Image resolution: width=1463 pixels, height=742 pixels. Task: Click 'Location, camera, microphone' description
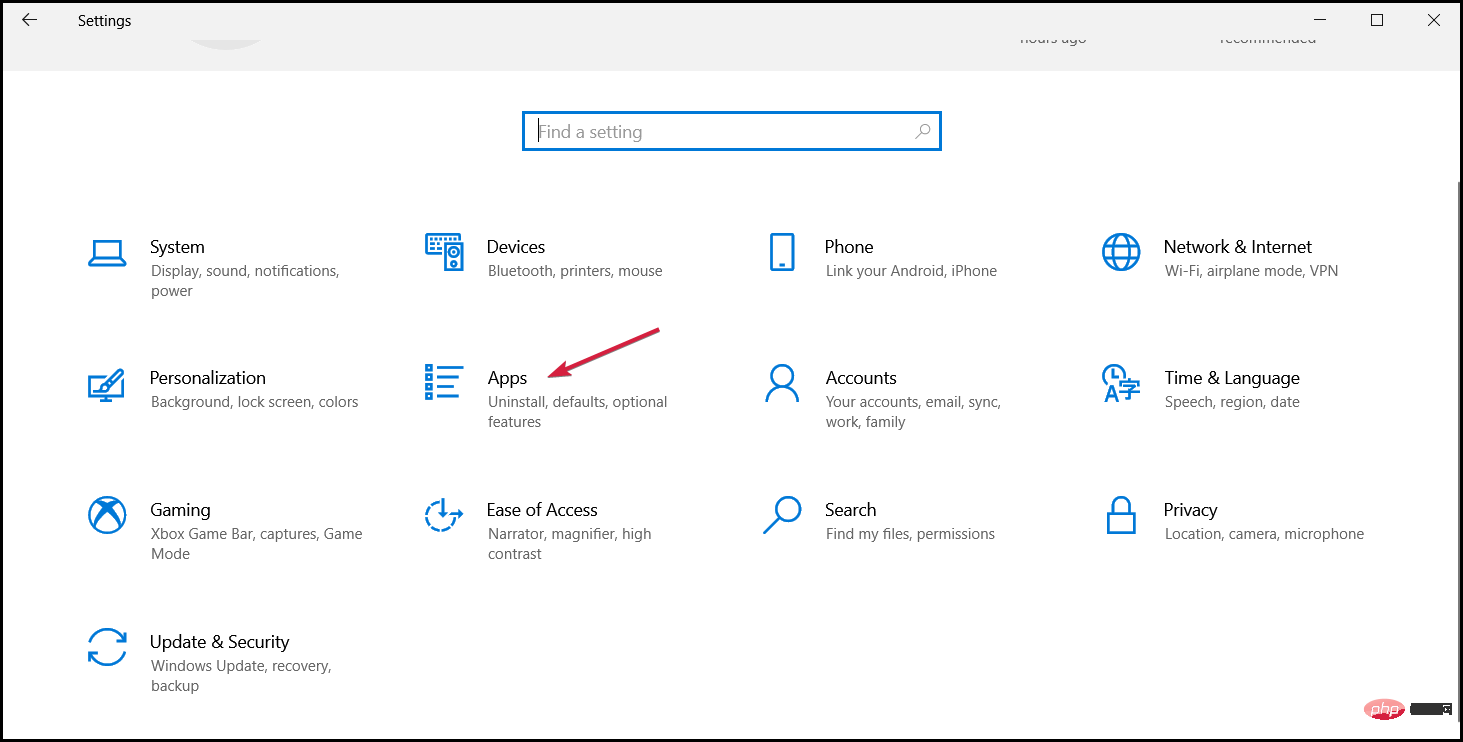coord(1264,534)
